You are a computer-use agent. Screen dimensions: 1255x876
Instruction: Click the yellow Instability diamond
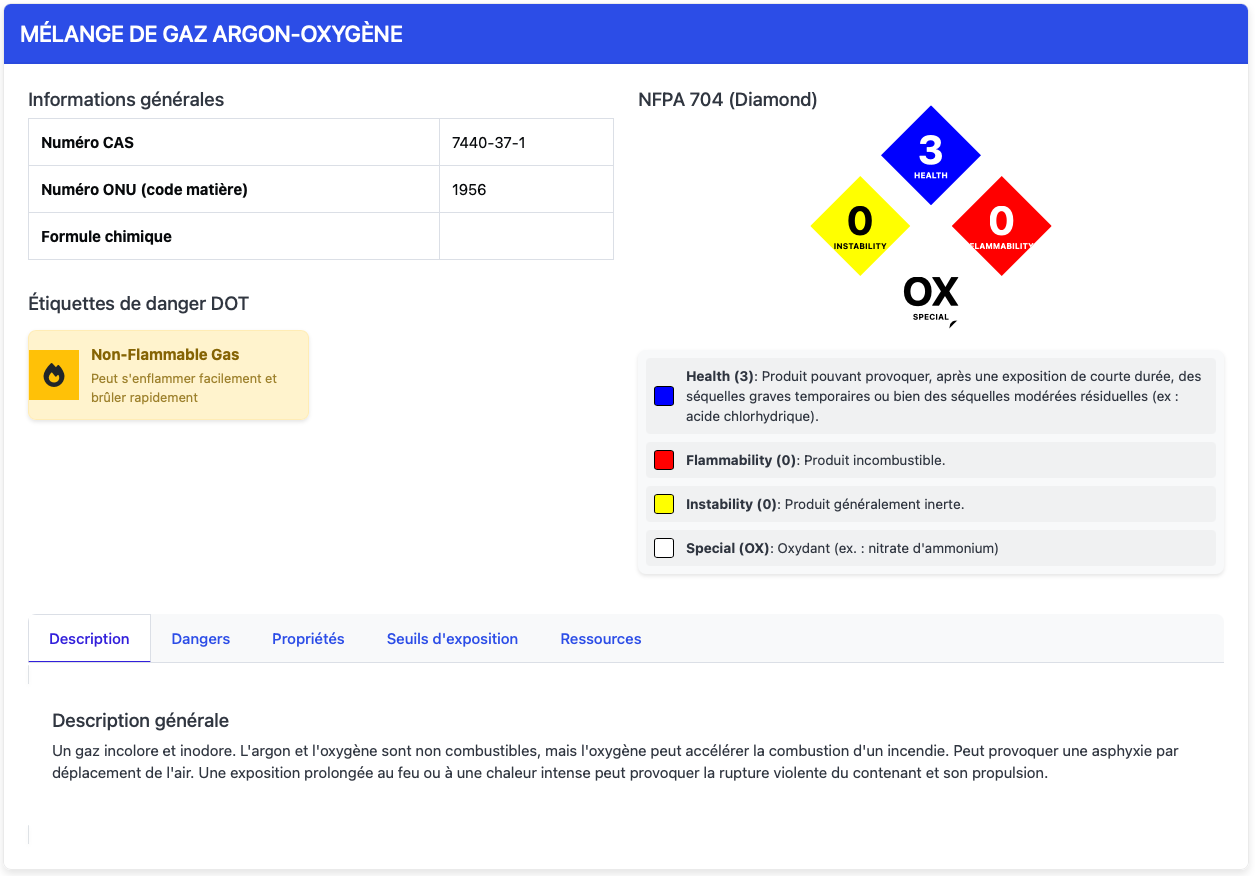click(860, 225)
